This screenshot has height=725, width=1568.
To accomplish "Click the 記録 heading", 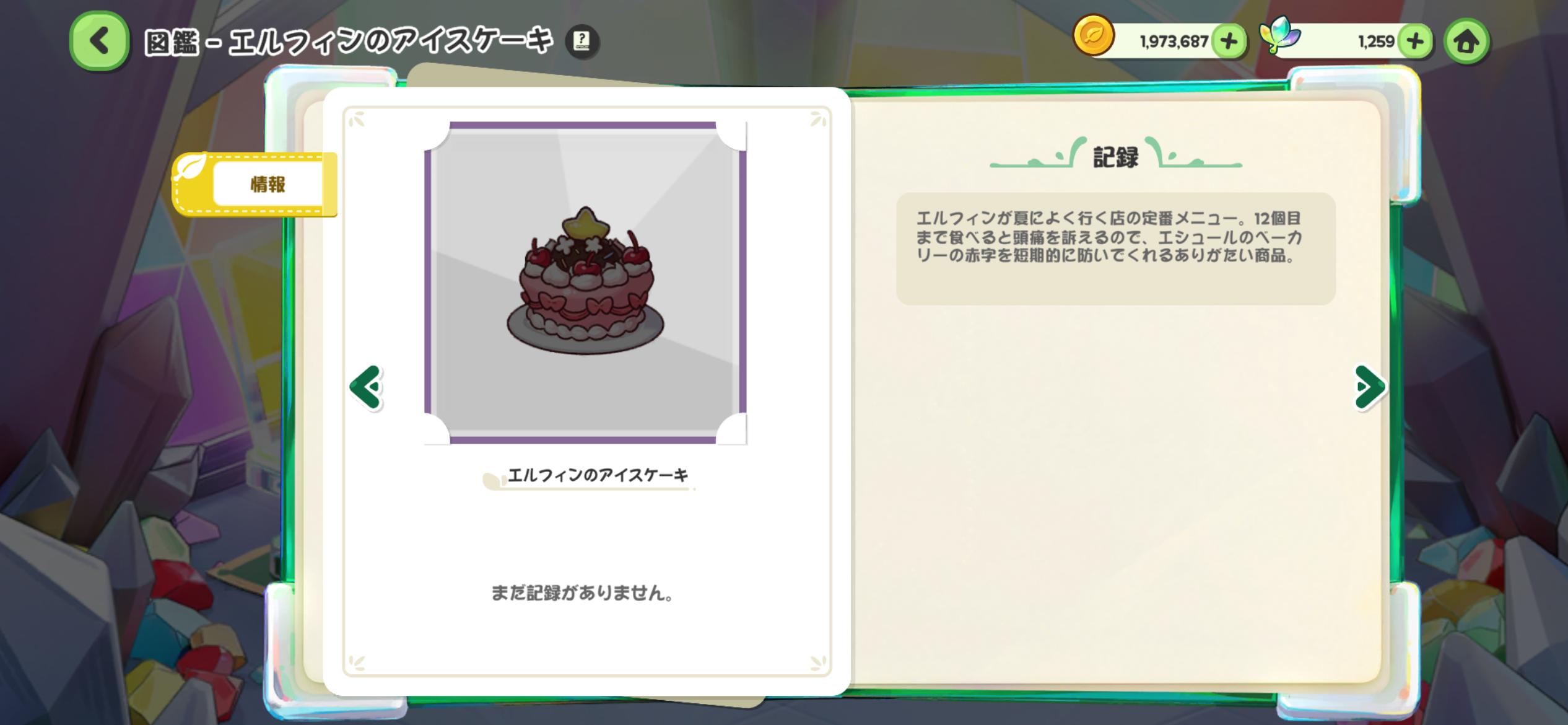I will [1116, 157].
